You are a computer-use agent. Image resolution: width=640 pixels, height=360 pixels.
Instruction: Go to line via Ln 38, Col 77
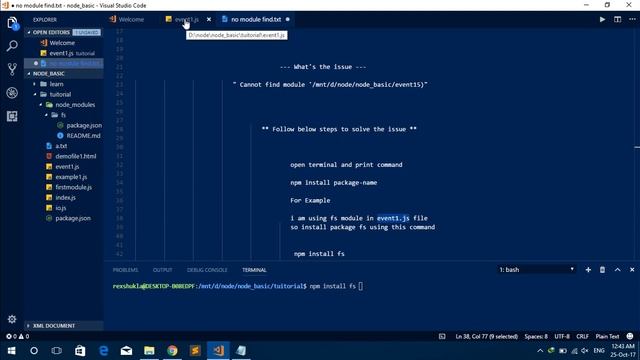[487, 336]
